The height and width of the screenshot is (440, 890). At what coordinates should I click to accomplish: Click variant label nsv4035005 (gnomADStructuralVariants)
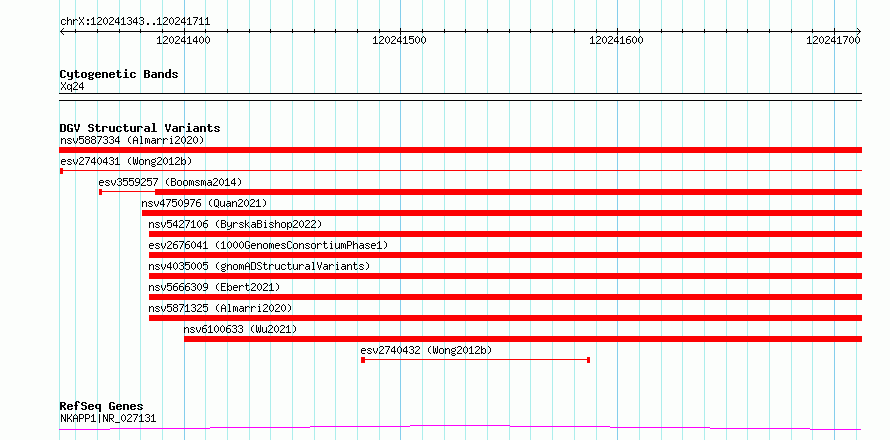(x=259, y=266)
